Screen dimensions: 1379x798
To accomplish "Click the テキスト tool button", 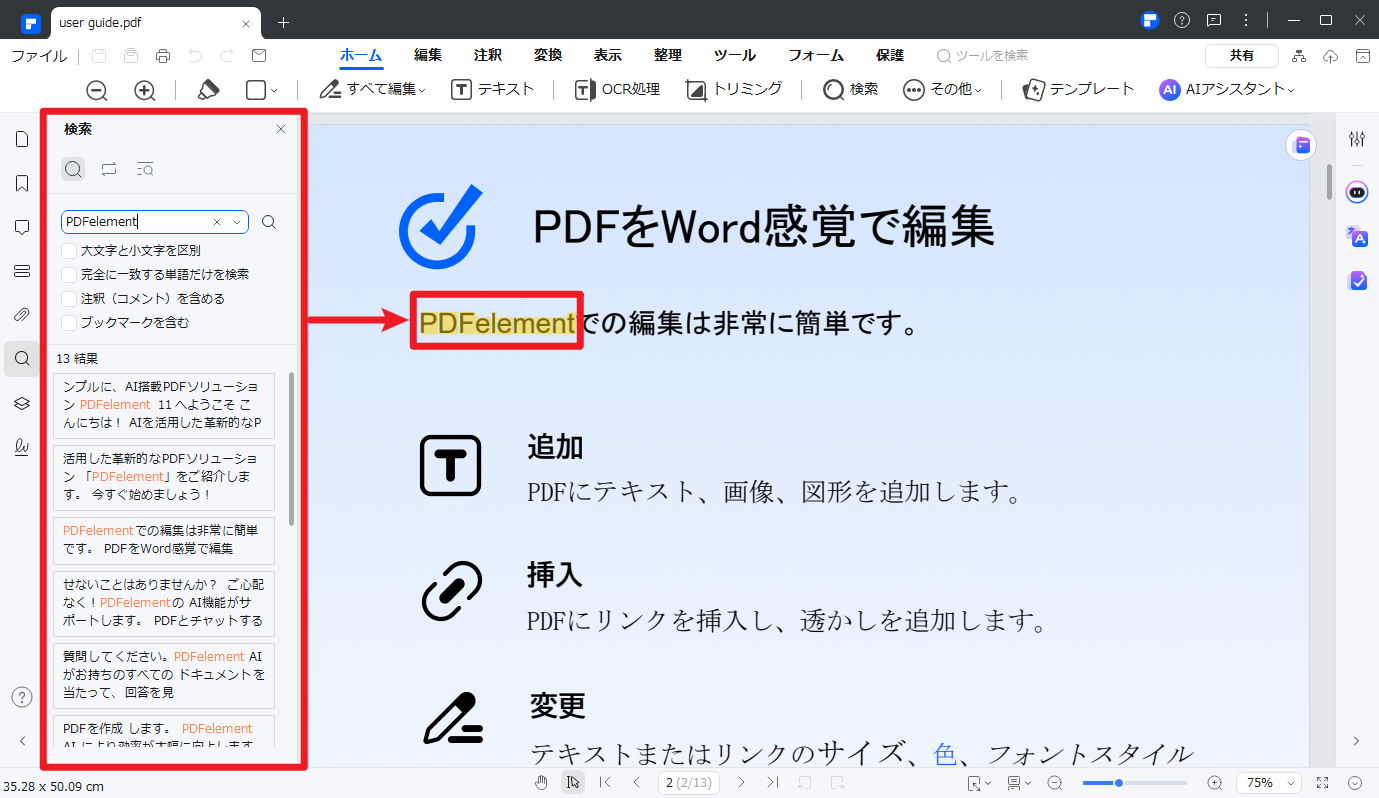I will tap(493, 89).
